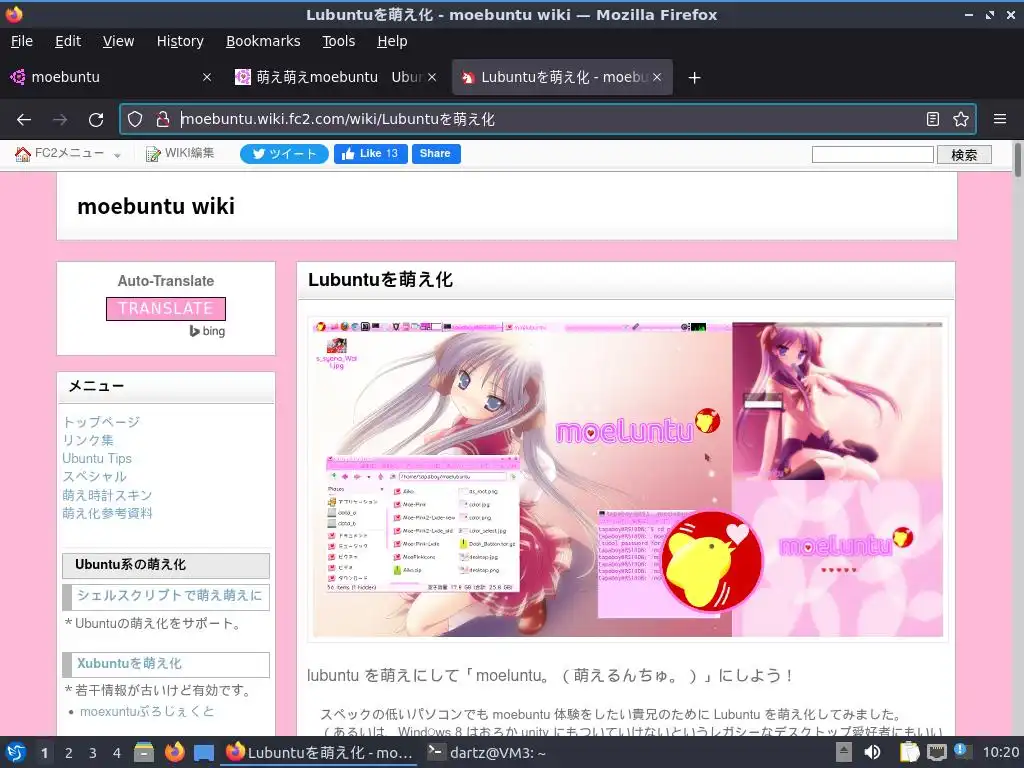
Task: Close the 萌え萌えmoebuntu tab
Action: pos(432,77)
